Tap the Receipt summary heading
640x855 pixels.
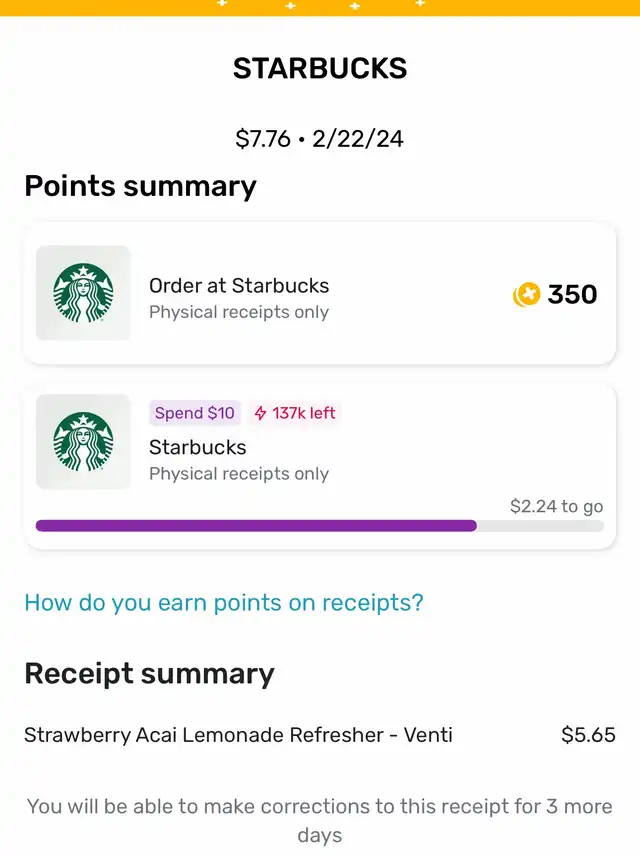[149, 673]
